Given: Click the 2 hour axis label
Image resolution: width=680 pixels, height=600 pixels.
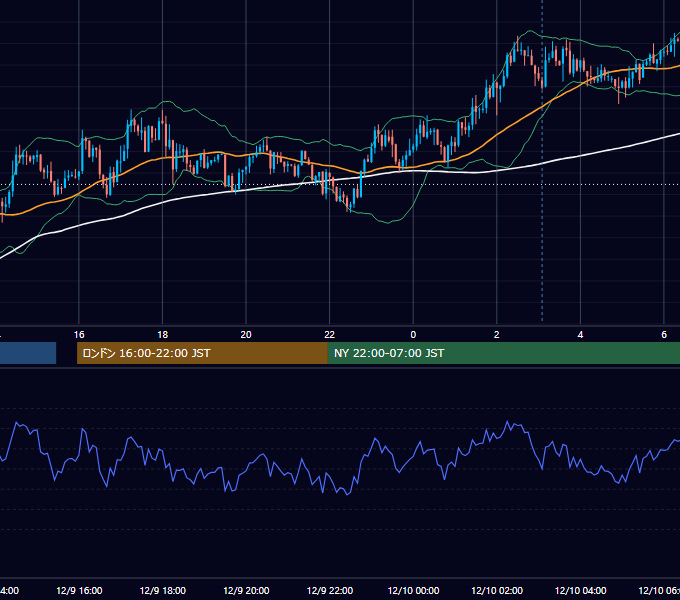Looking at the screenshot, I should pos(497,335).
